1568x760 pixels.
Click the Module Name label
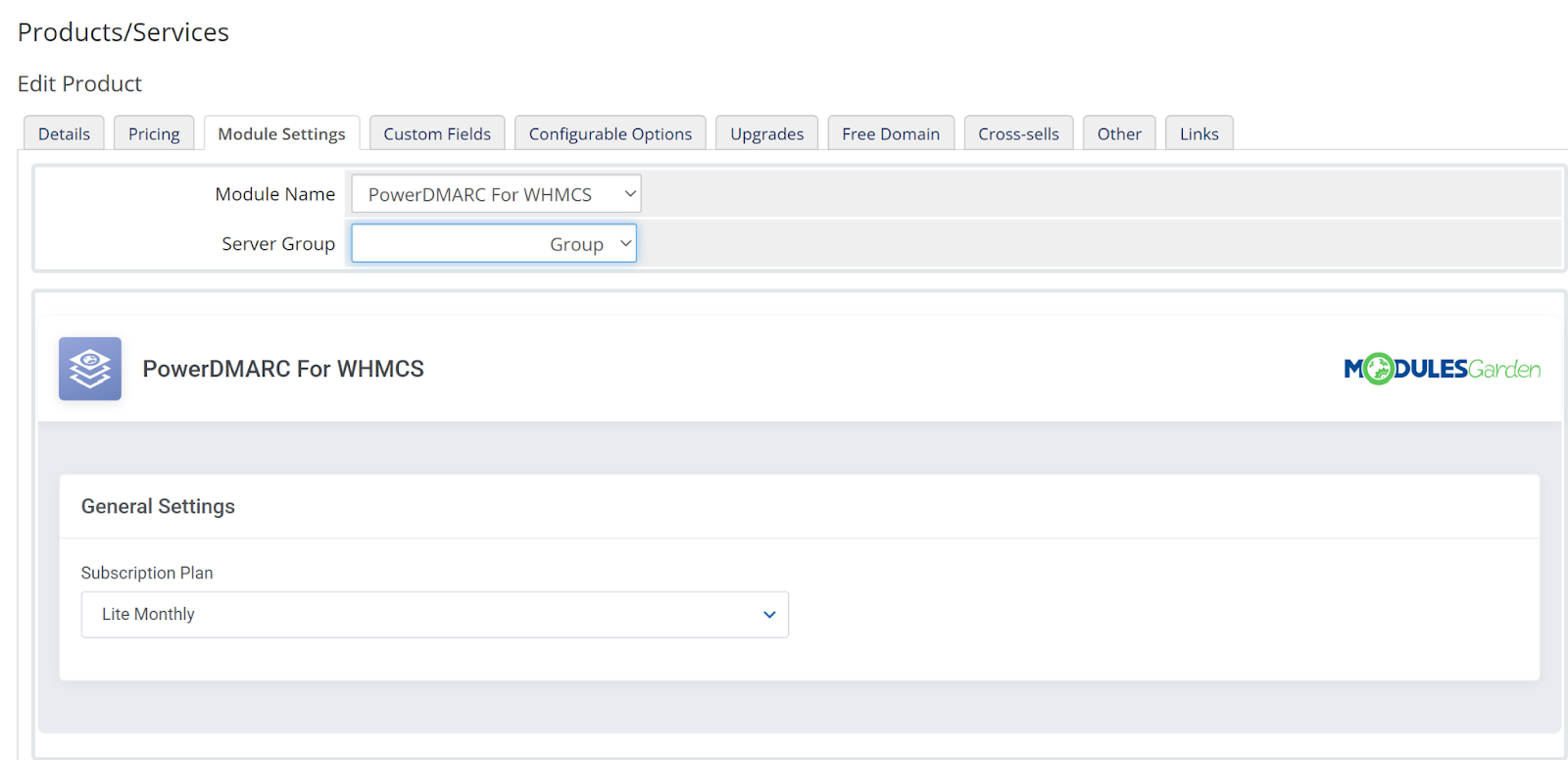pos(275,194)
